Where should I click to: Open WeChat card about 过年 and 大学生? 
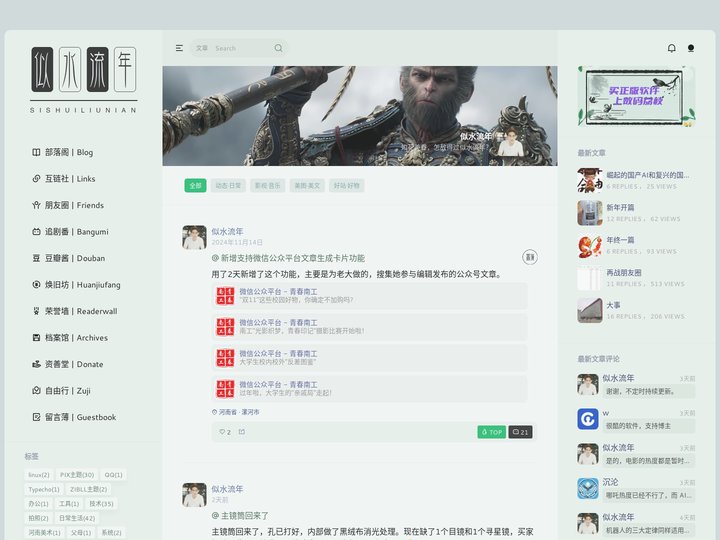[369, 389]
